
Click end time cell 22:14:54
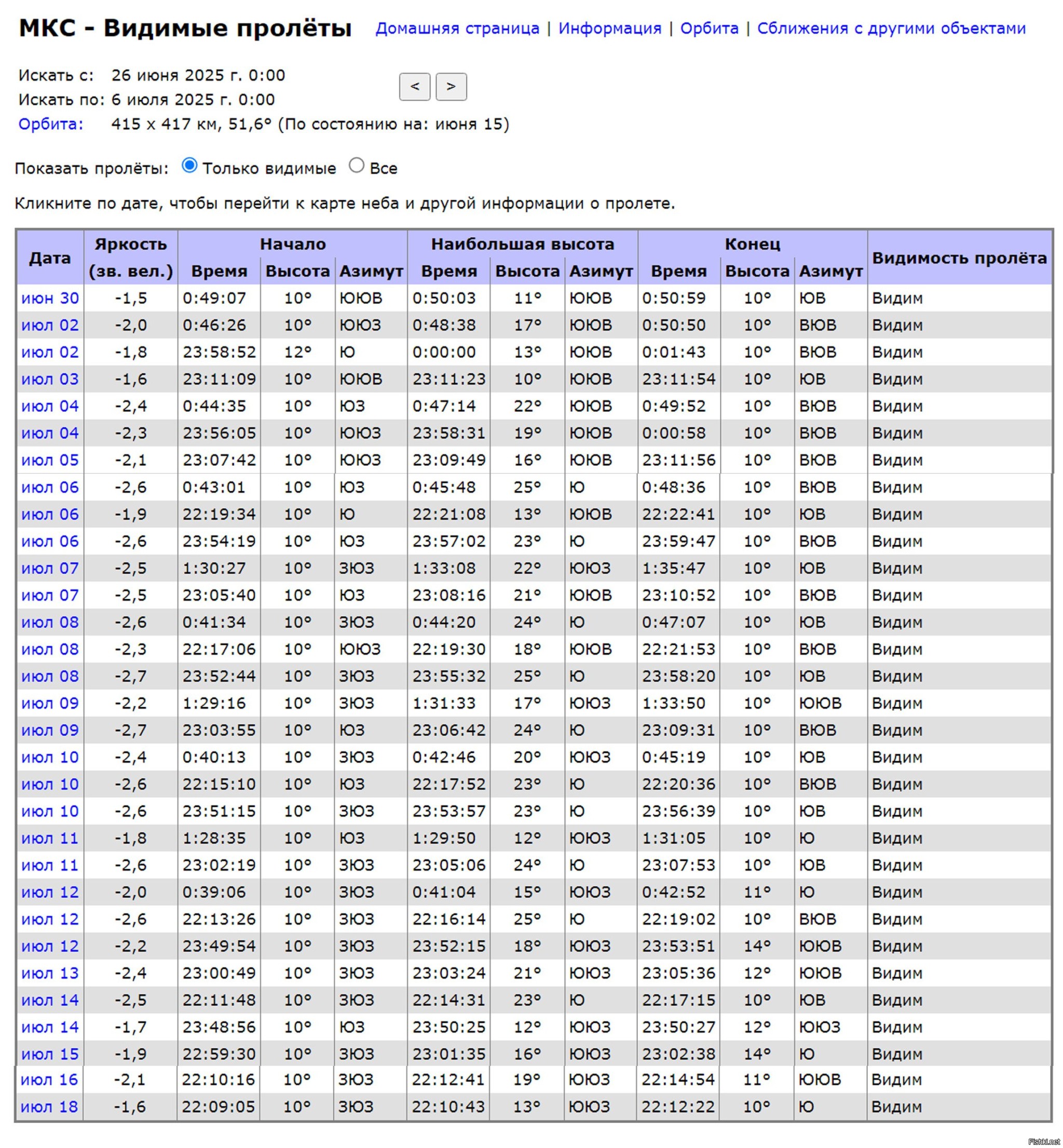click(x=678, y=1081)
